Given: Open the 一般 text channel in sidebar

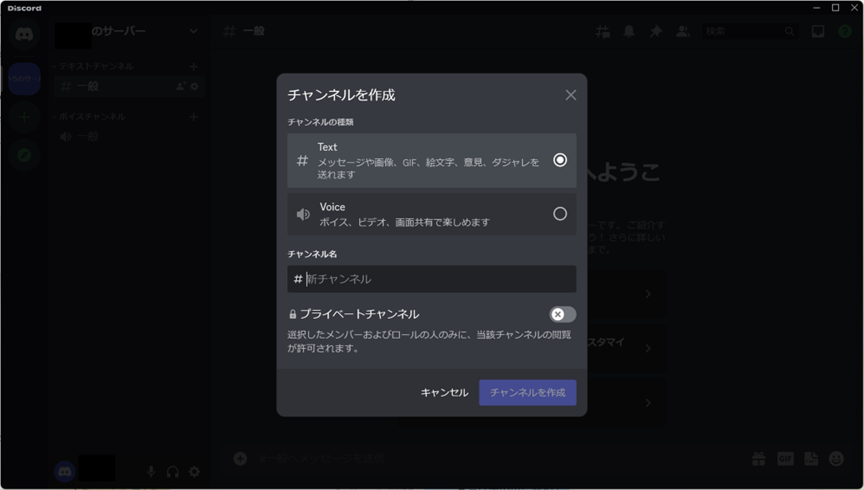Looking at the screenshot, I should [129, 87].
